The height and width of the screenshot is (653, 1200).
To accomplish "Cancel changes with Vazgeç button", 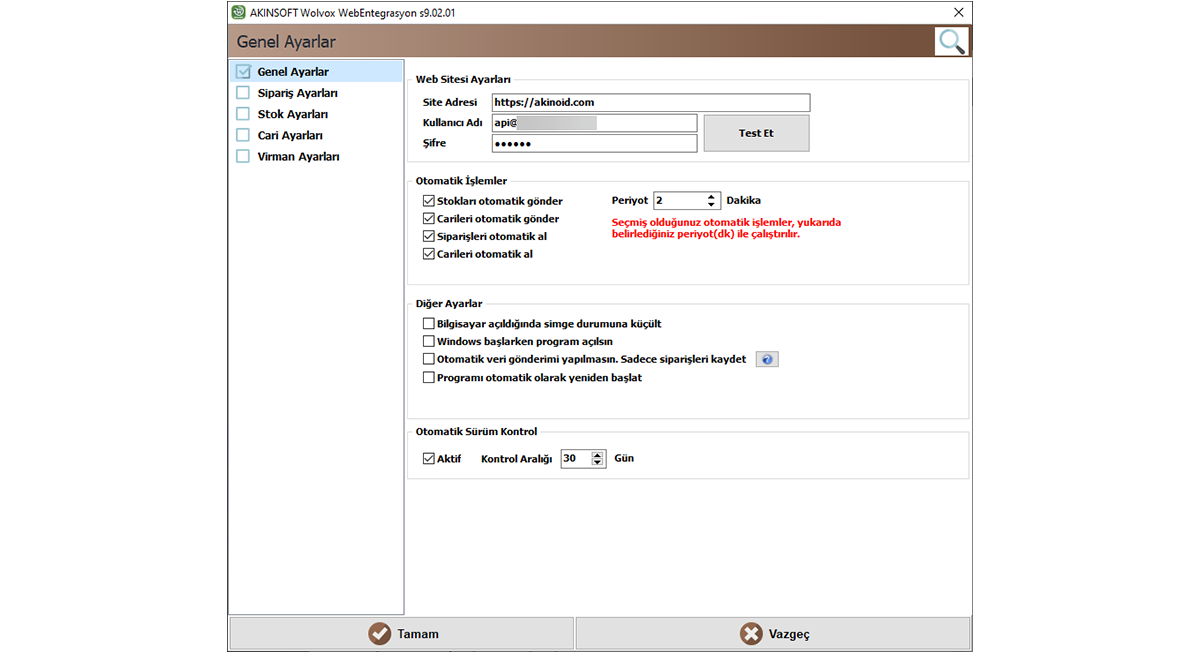I will pyautogui.click(x=773, y=634).
